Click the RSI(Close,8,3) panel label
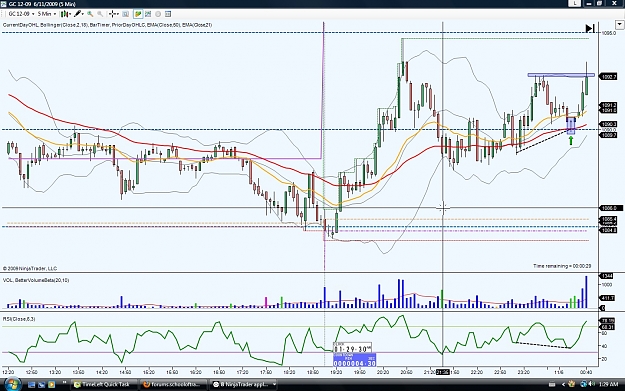625x391 pixels. click(19, 319)
